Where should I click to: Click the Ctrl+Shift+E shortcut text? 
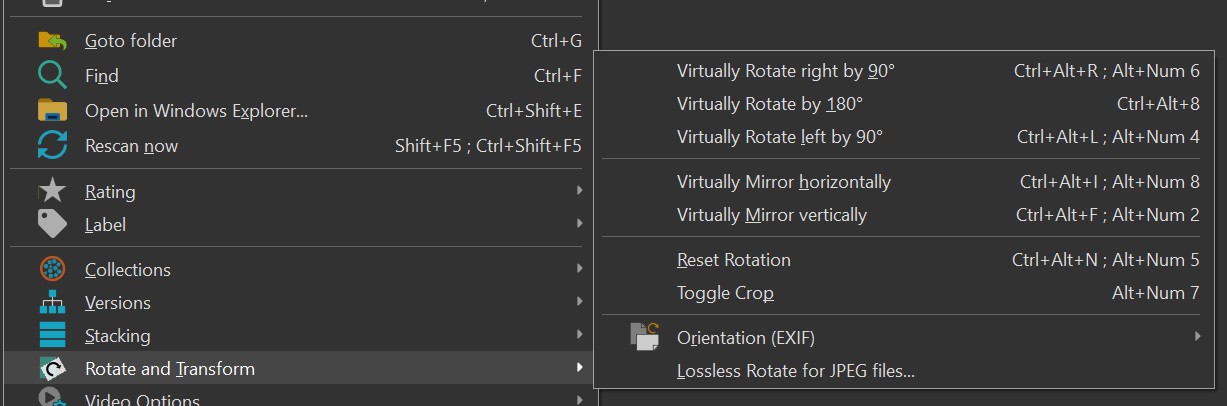(534, 110)
